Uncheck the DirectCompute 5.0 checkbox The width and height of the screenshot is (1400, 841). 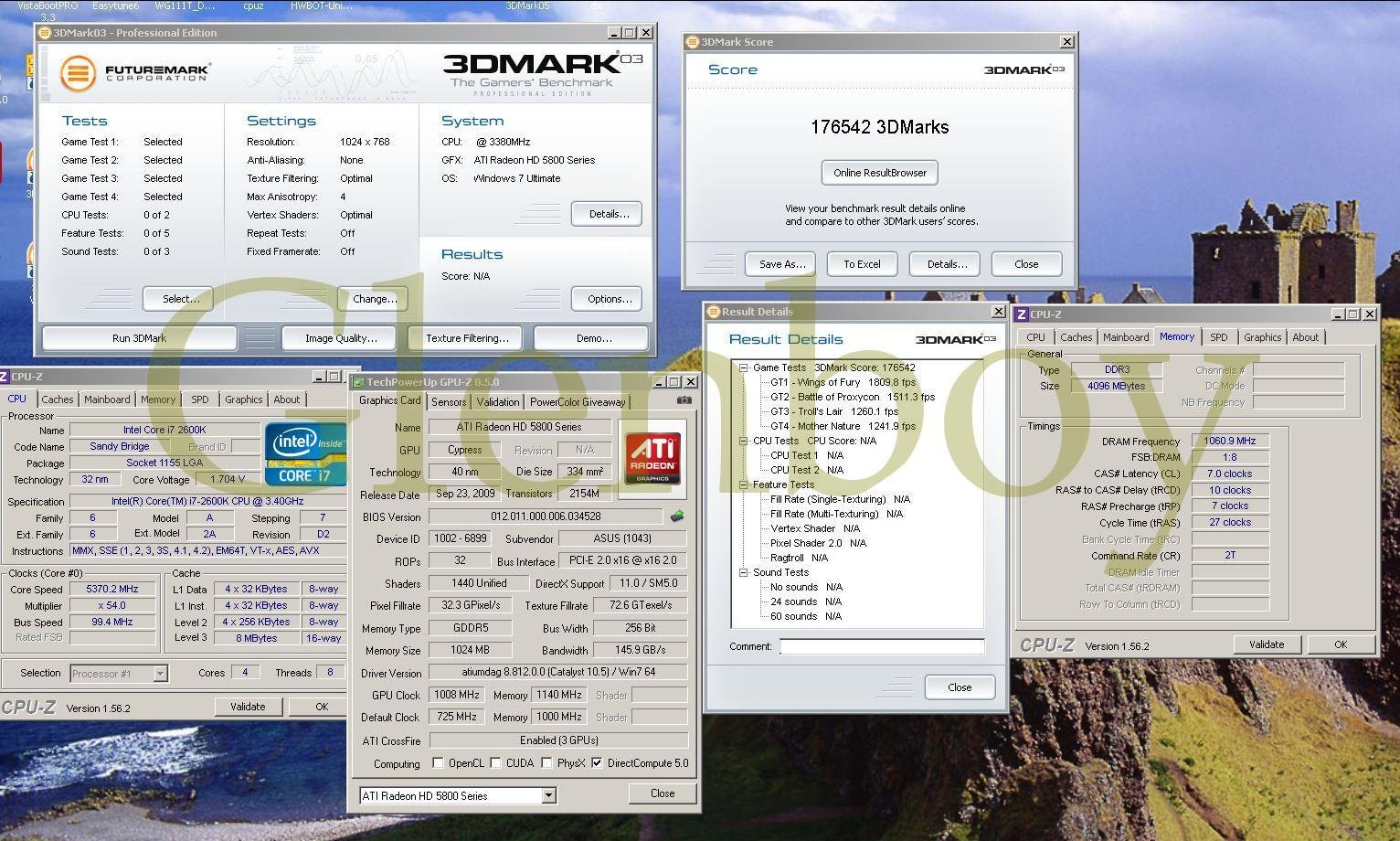point(597,763)
